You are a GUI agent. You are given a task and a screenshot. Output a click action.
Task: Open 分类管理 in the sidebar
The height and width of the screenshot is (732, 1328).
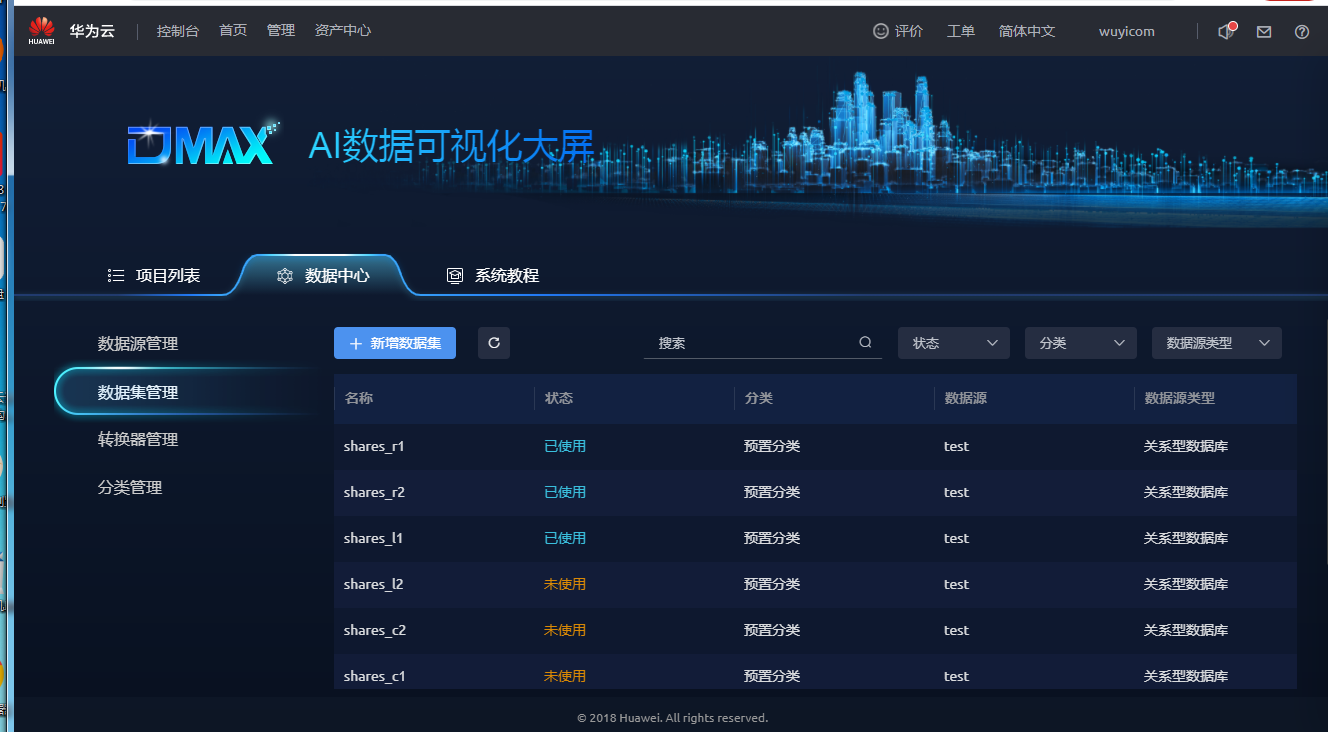(130, 488)
